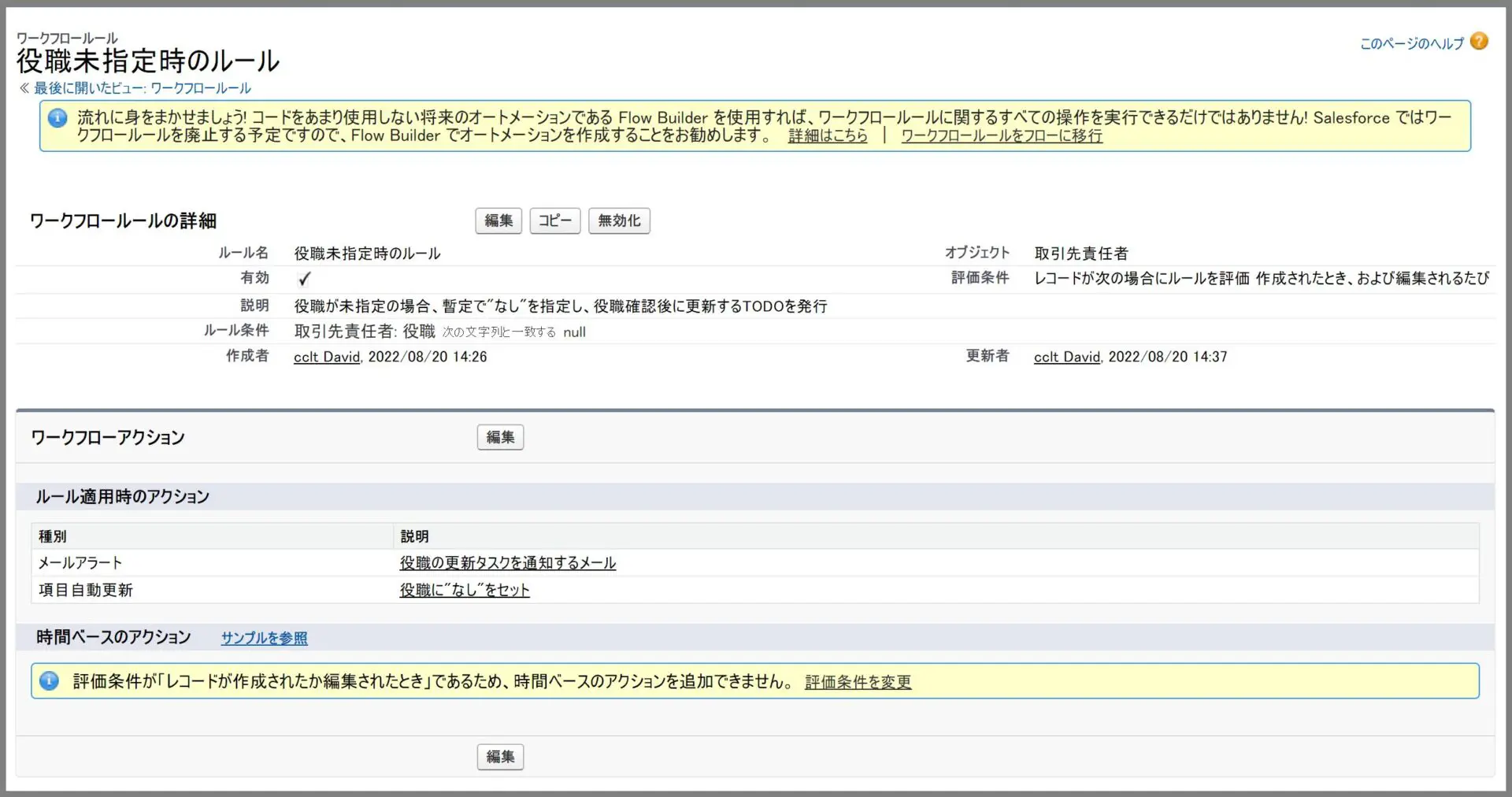Click the orange help question mark icon
1512x797 pixels.
click(1479, 41)
